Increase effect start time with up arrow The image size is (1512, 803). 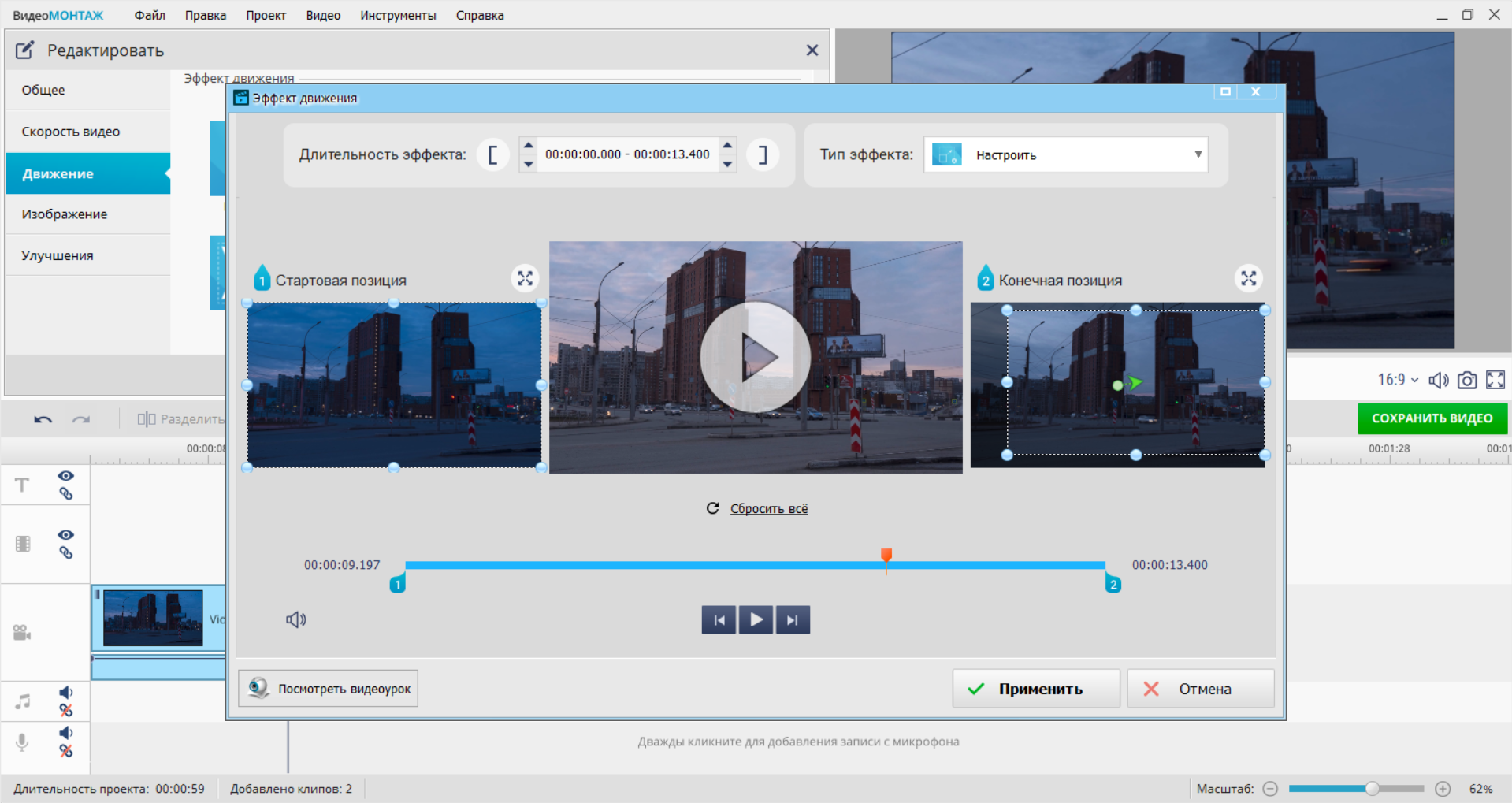(529, 145)
